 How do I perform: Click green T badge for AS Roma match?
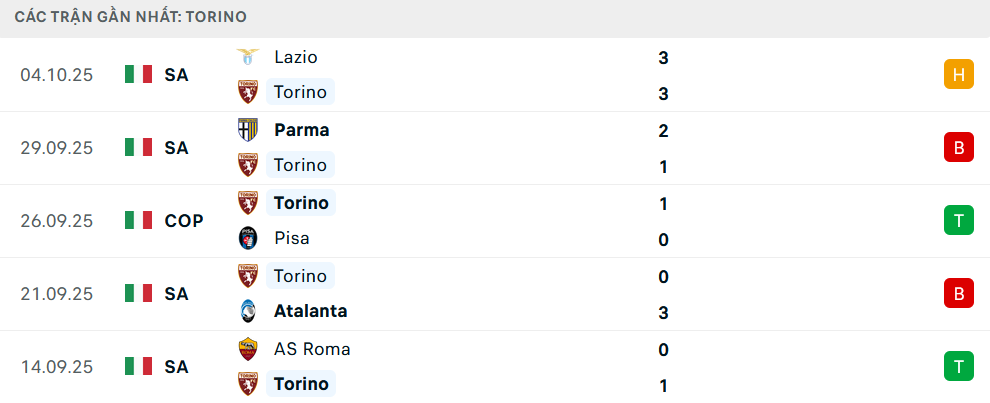click(958, 367)
